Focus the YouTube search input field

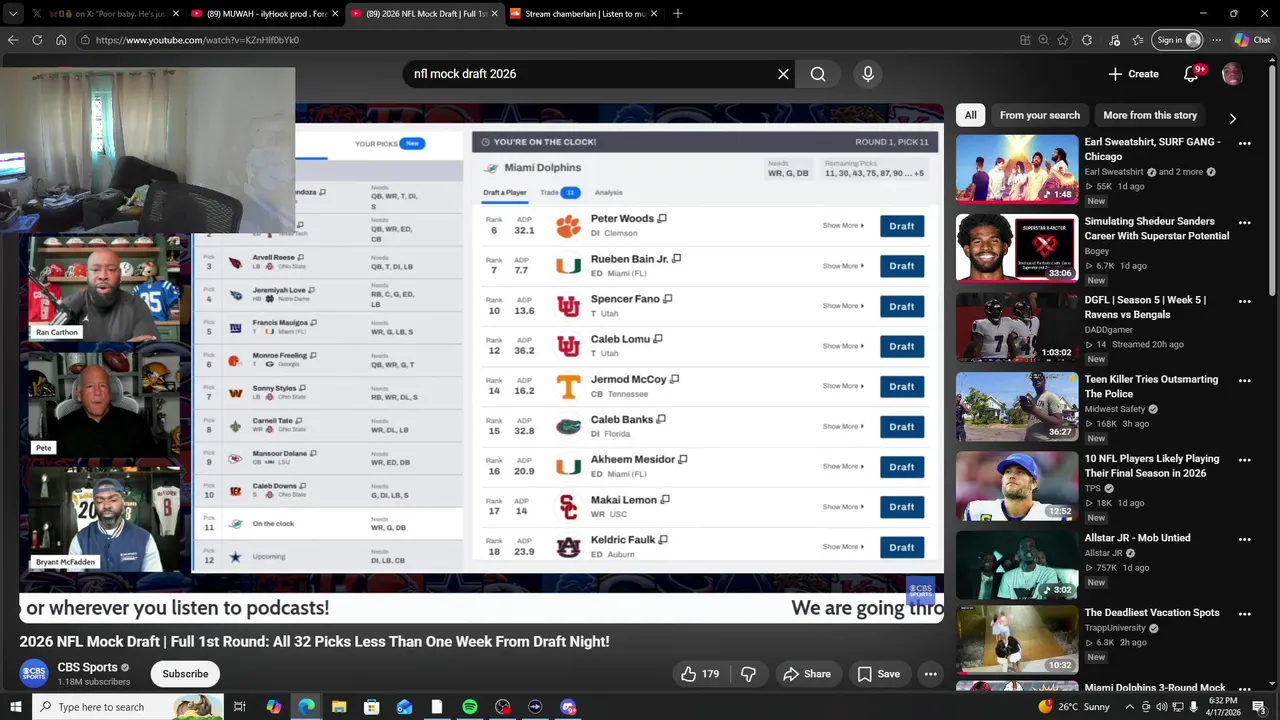pyautogui.click(x=590, y=74)
